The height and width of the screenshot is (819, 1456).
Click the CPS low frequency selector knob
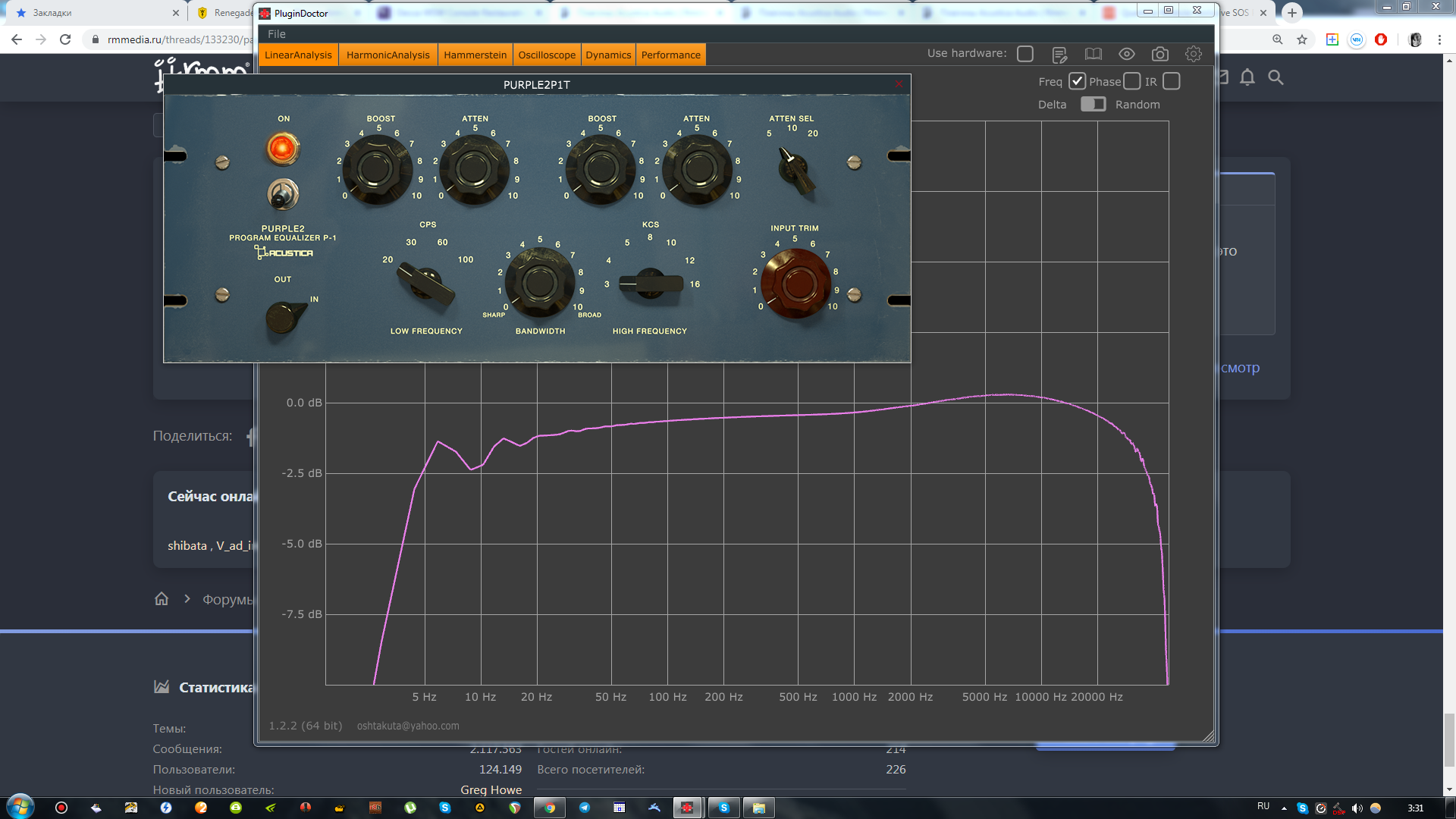click(425, 284)
